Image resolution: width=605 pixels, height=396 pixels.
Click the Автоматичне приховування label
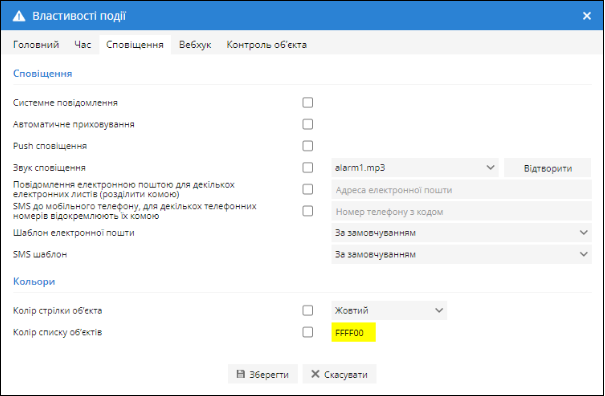tap(73, 124)
